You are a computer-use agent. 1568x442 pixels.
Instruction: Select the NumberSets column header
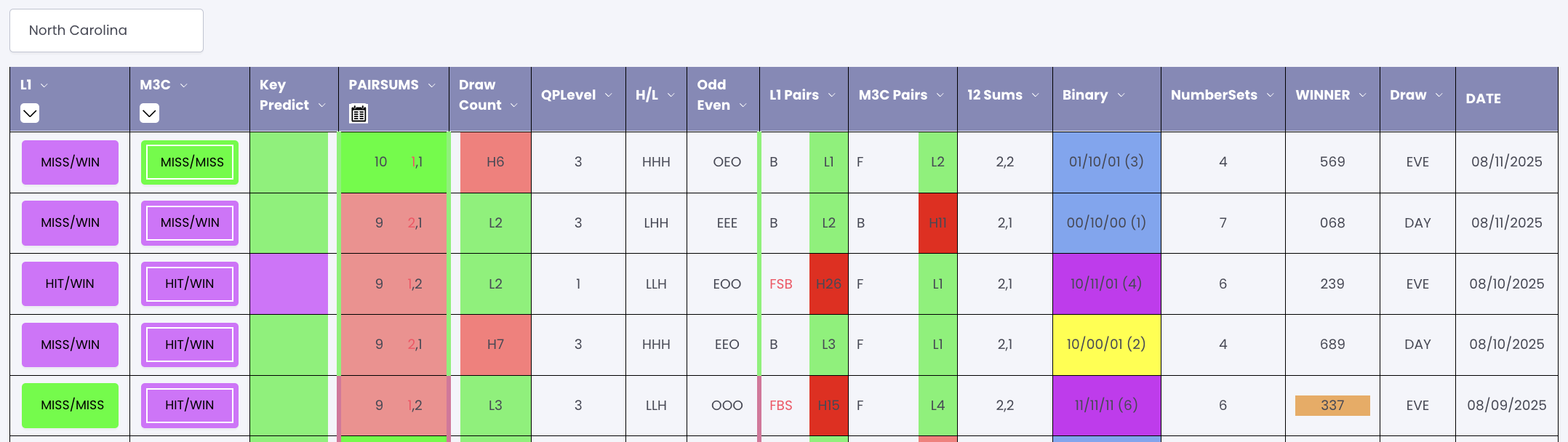pos(1214,95)
